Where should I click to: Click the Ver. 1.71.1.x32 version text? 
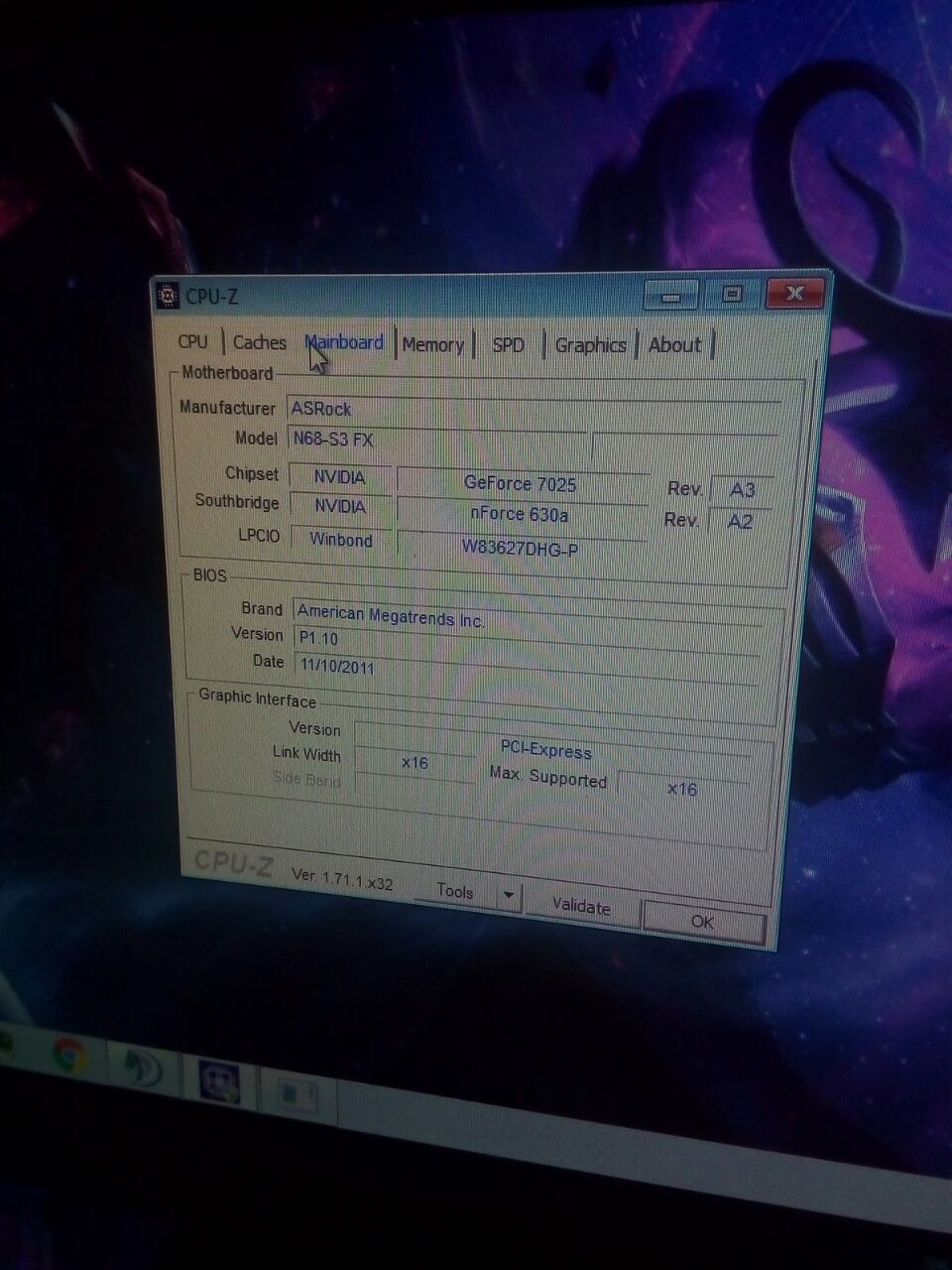coord(342,878)
